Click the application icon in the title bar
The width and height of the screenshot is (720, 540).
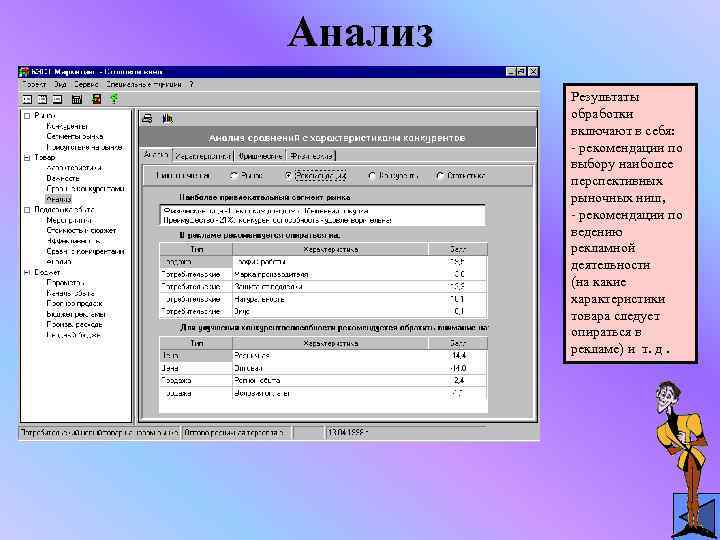point(24,72)
